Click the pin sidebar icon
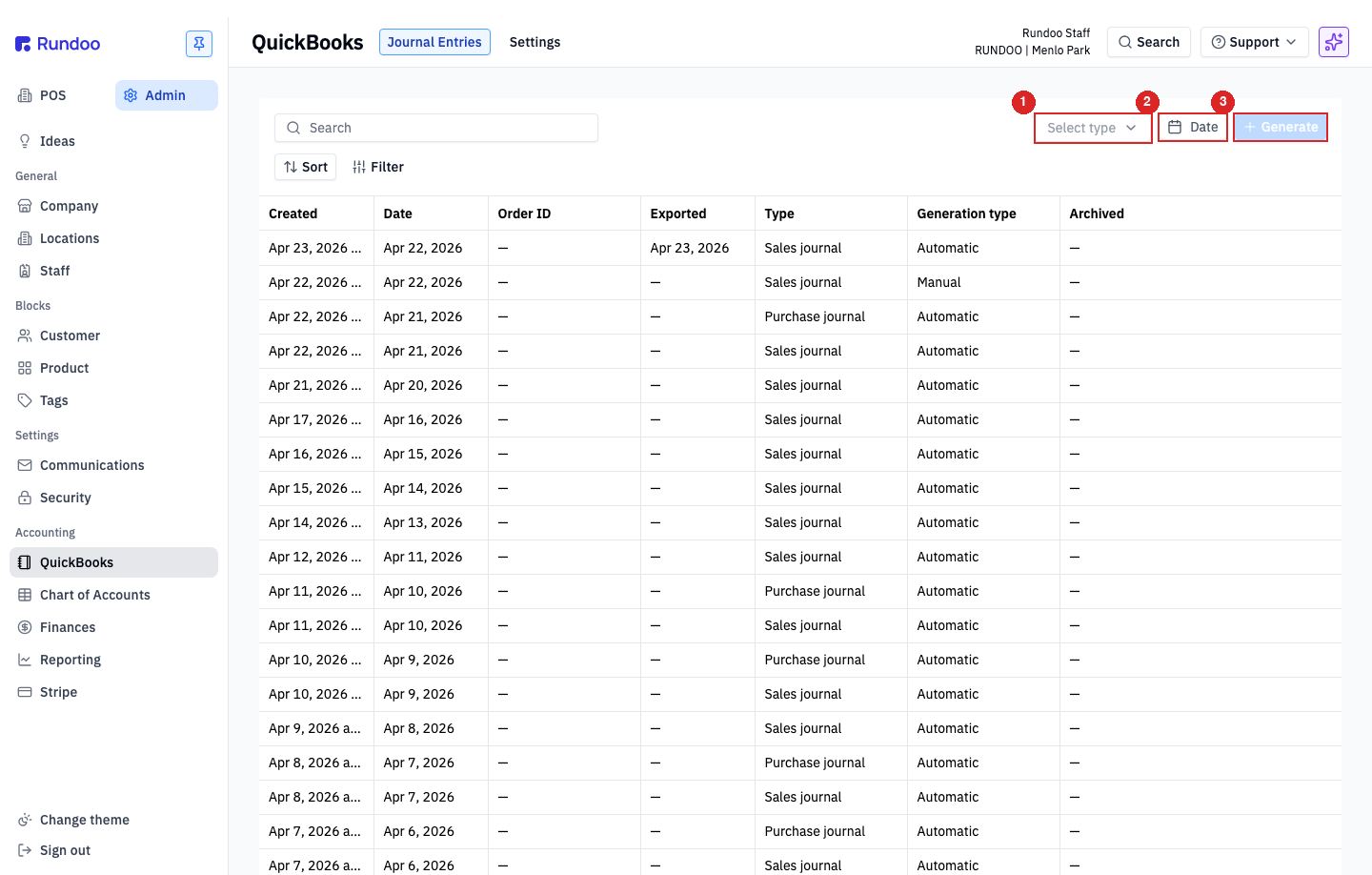Screen dimensions: 1372x875 point(199,44)
